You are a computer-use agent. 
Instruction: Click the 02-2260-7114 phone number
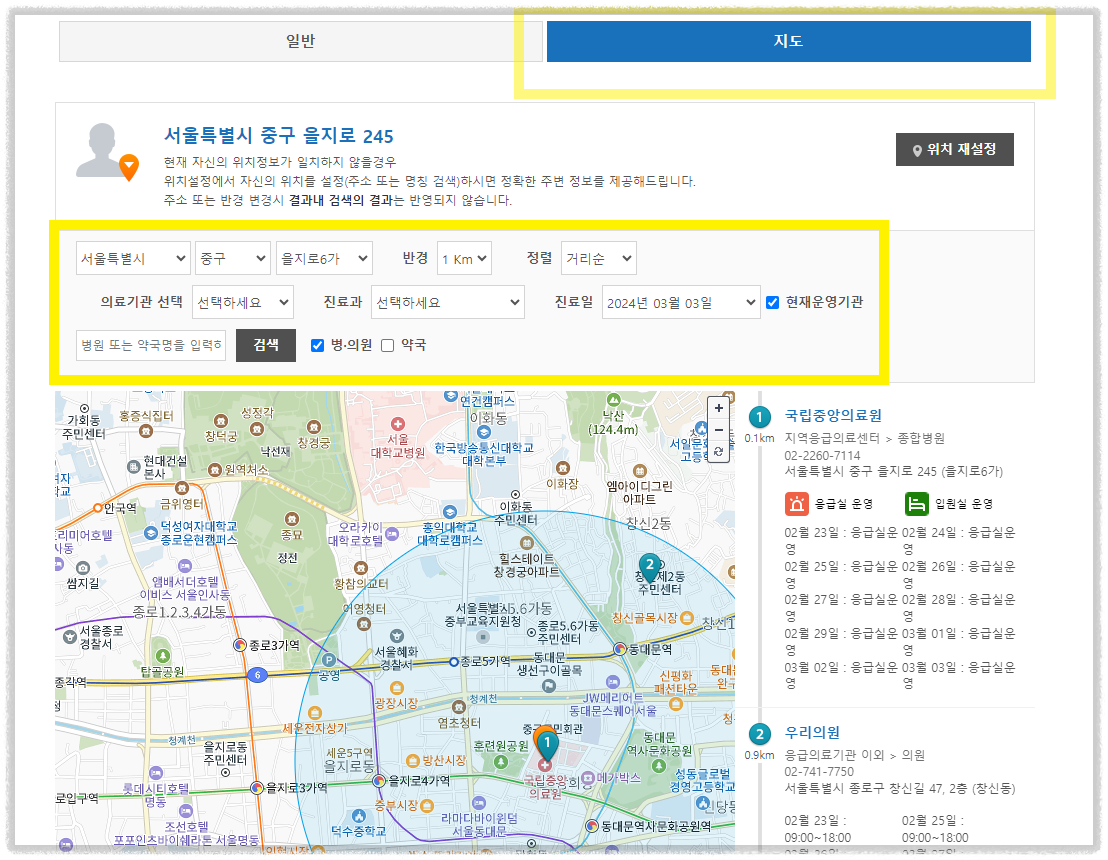click(x=823, y=456)
